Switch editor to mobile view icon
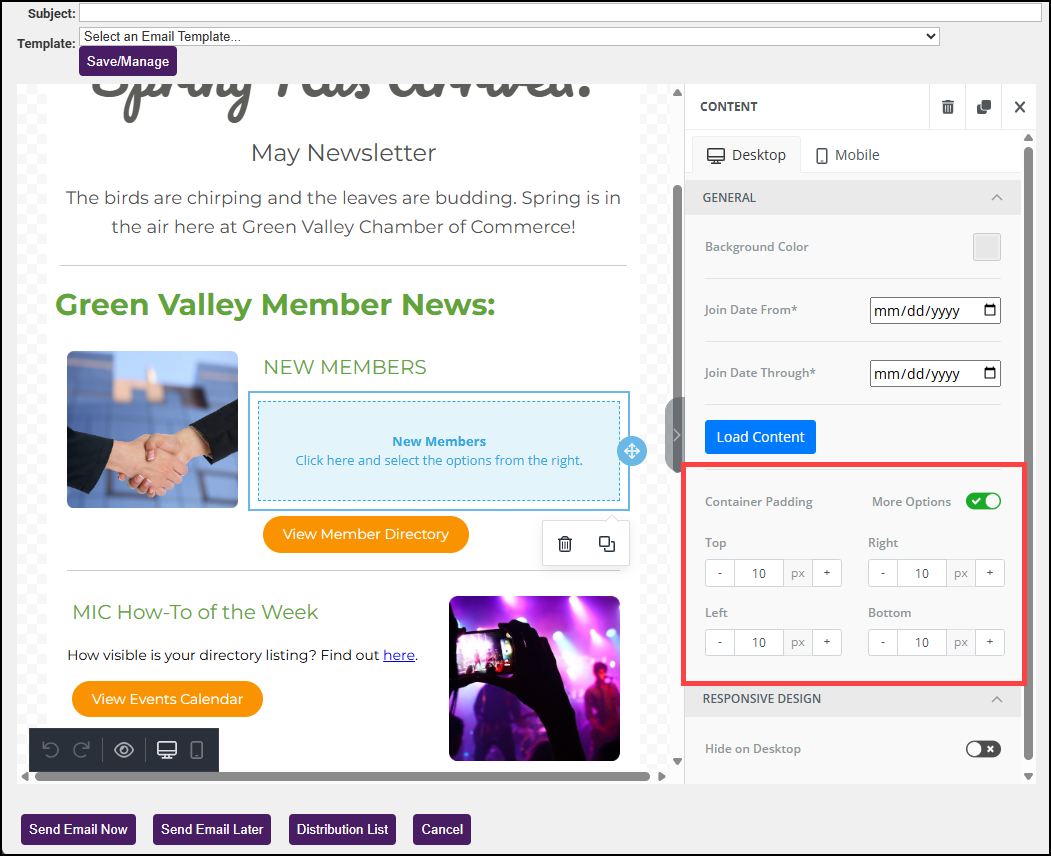1051x856 pixels. coord(196,749)
